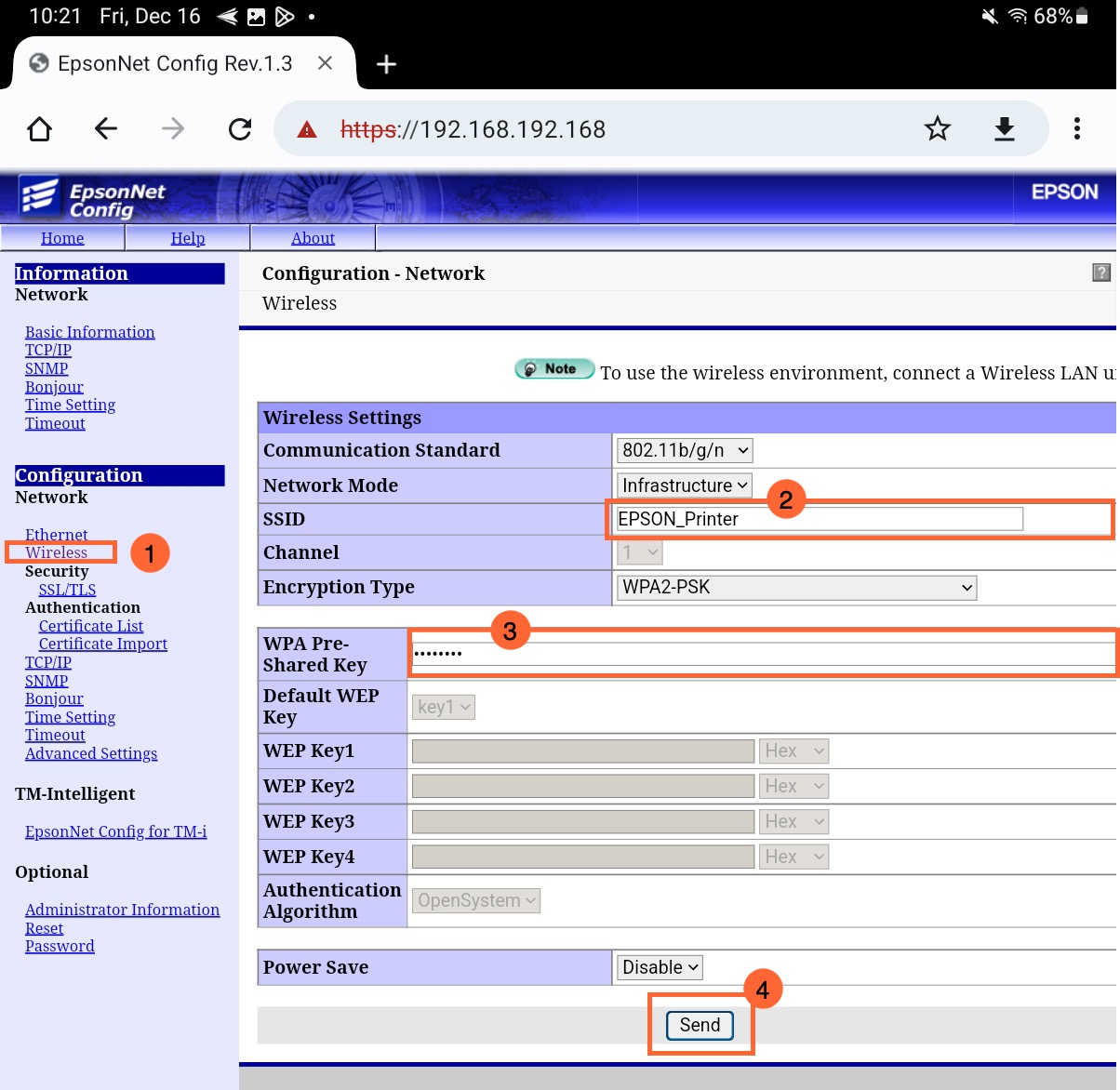The height and width of the screenshot is (1090, 1120).
Task: Open the Power Save dropdown
Action: [x=660, y=967]
